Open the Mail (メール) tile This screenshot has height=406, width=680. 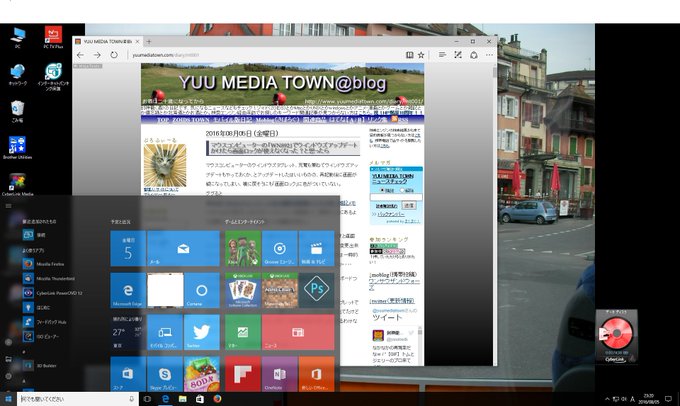pos(183,248)
